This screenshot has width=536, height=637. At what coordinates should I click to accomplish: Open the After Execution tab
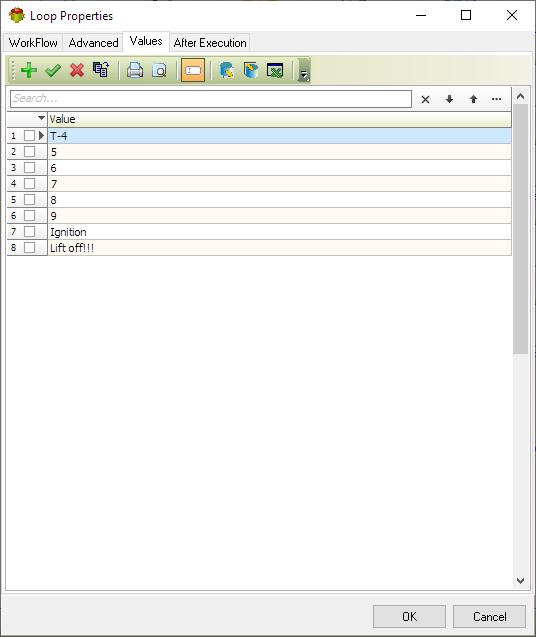coord(210,43)
